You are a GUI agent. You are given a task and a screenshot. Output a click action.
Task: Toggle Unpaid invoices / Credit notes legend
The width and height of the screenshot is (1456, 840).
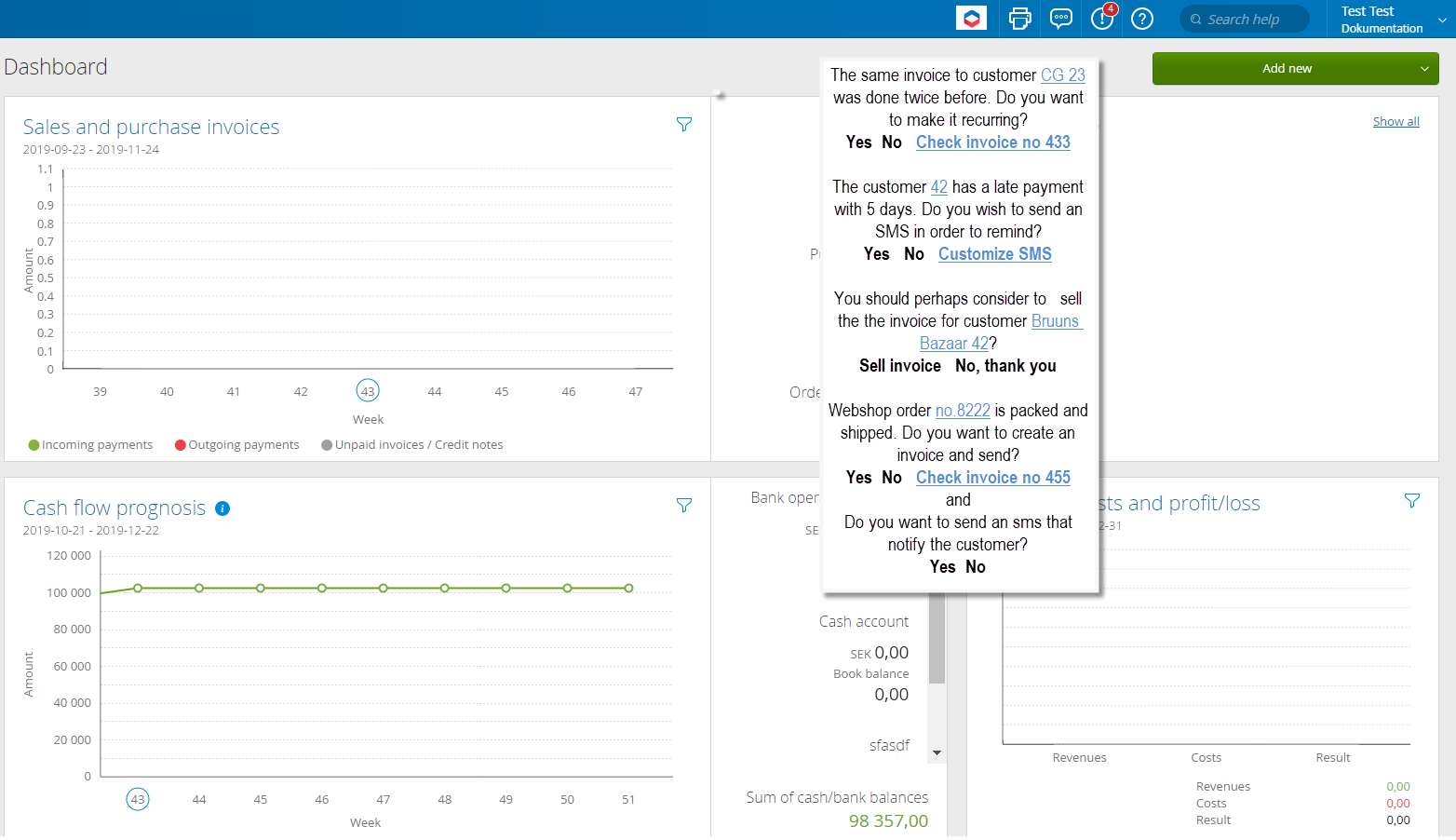click(x=412, y=445)
